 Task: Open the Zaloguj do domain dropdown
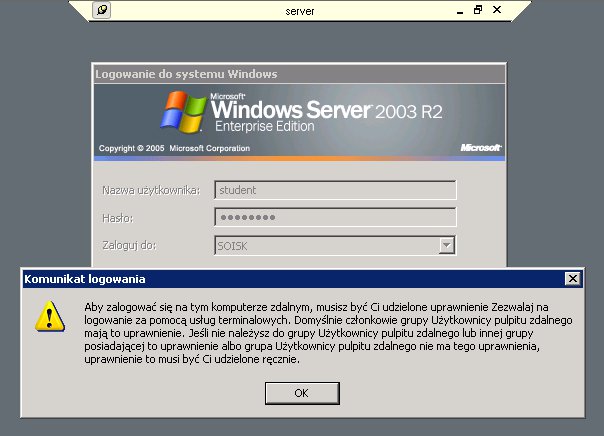446,245
